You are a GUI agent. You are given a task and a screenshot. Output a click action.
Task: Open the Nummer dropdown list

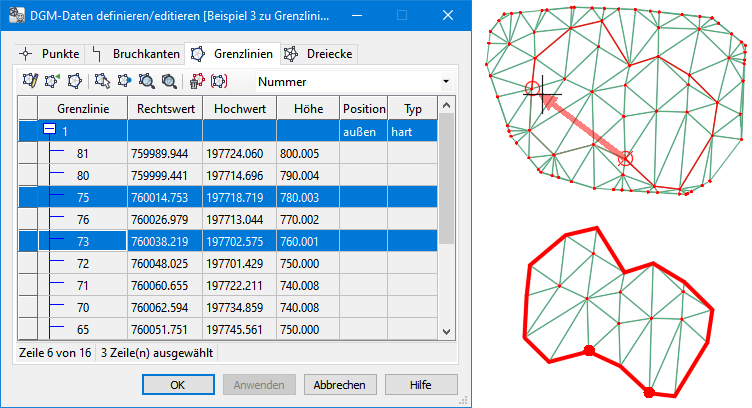tap(444, 81)
